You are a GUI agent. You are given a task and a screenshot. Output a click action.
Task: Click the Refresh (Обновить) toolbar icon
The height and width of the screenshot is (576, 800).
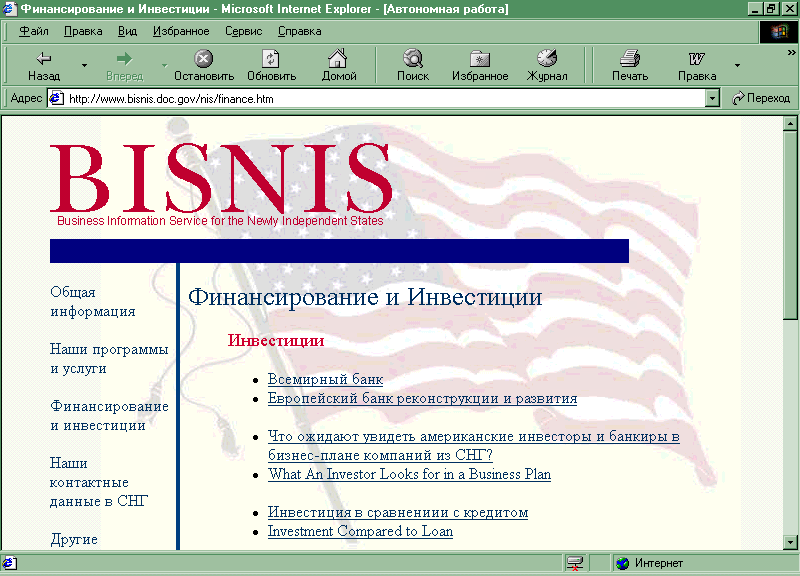[271, 59]
